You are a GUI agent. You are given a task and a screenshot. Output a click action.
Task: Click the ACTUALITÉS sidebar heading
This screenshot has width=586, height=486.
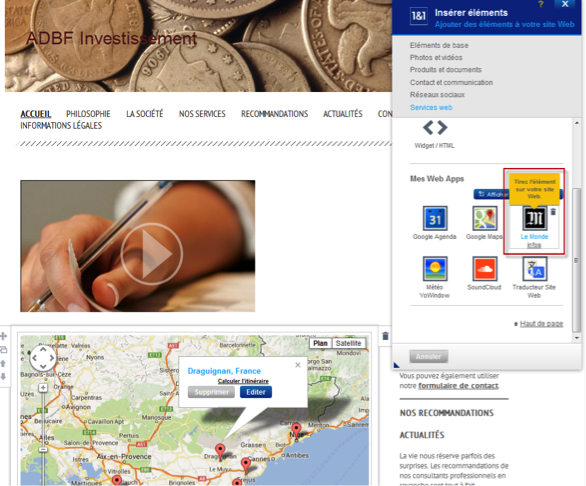pyautogui.click(x=422, y=435)
